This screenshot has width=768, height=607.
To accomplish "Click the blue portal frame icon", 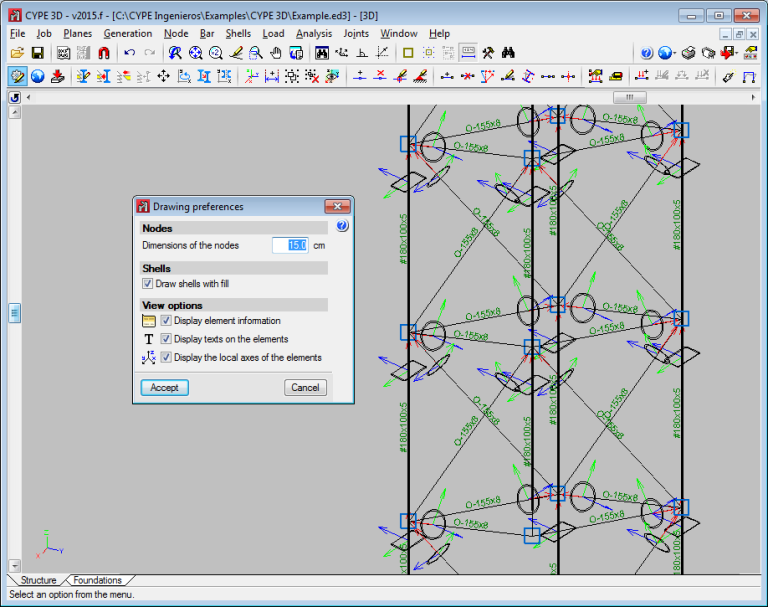I will [748, 76].
